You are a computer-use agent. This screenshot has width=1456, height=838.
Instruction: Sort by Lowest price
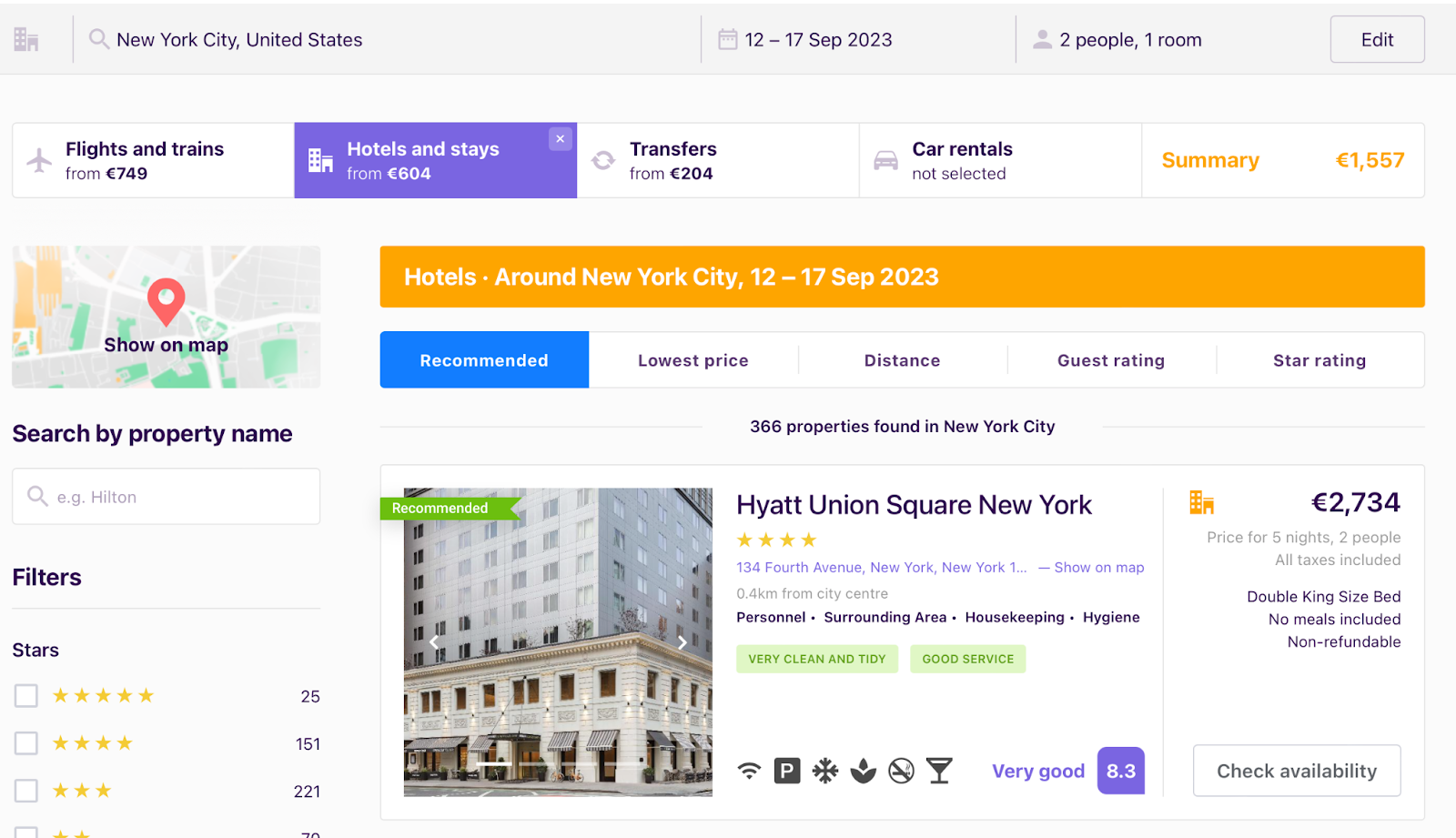tap(693, 360)
